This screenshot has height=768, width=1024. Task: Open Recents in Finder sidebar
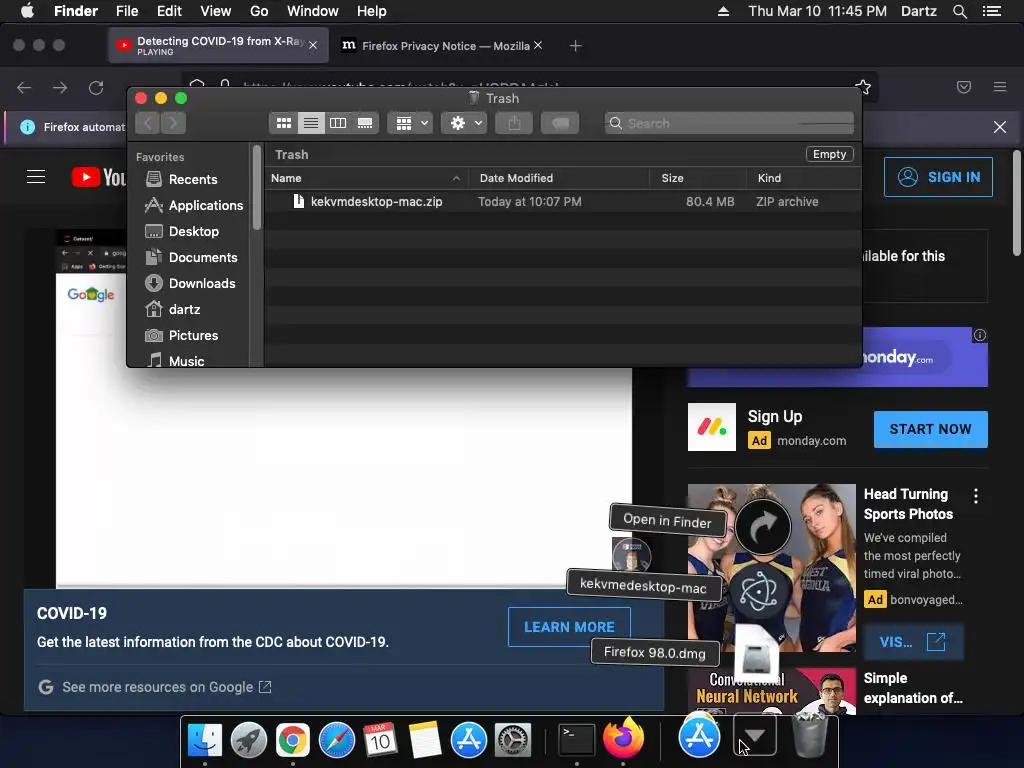[x=193, y=180]
